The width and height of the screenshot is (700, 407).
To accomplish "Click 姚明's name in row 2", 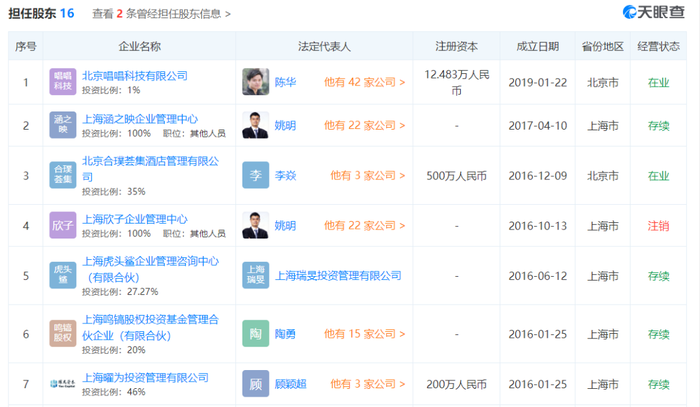I will coord(285,125).
